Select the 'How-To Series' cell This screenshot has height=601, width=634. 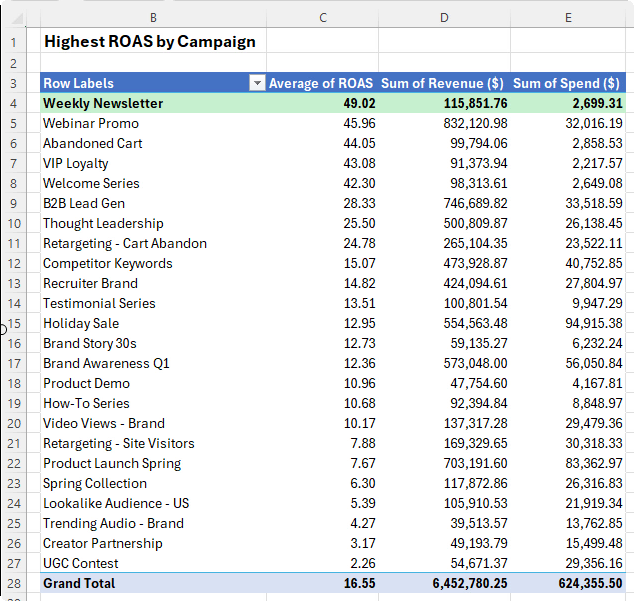point(153,403)
